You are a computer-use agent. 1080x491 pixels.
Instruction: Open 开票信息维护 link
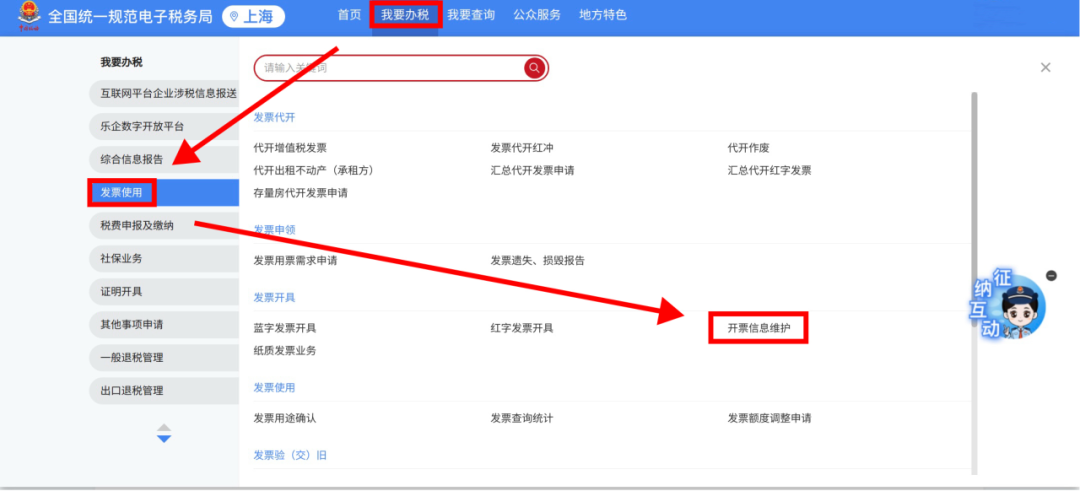click(x=758, y=328)
